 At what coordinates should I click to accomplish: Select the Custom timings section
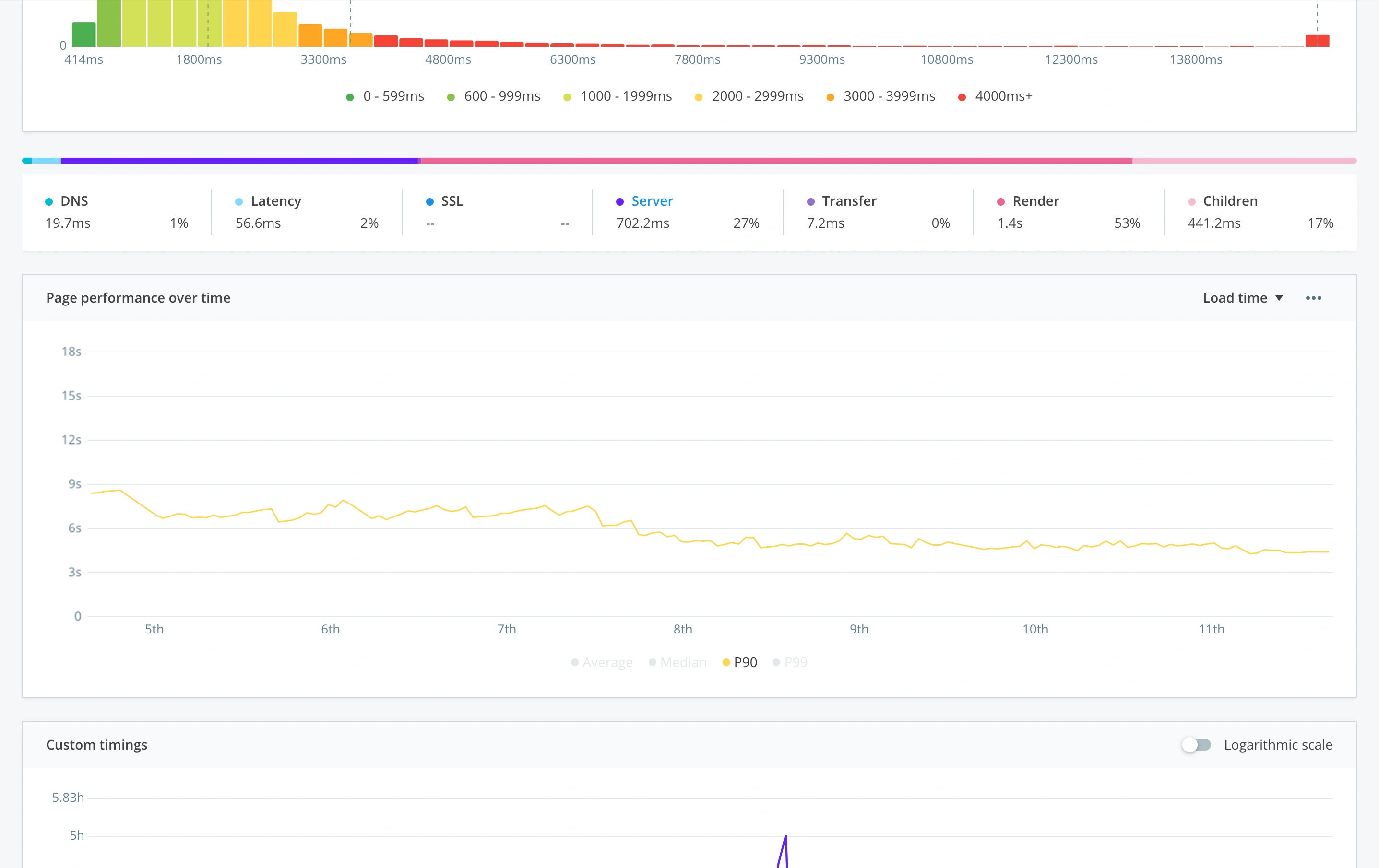point(97,744)
